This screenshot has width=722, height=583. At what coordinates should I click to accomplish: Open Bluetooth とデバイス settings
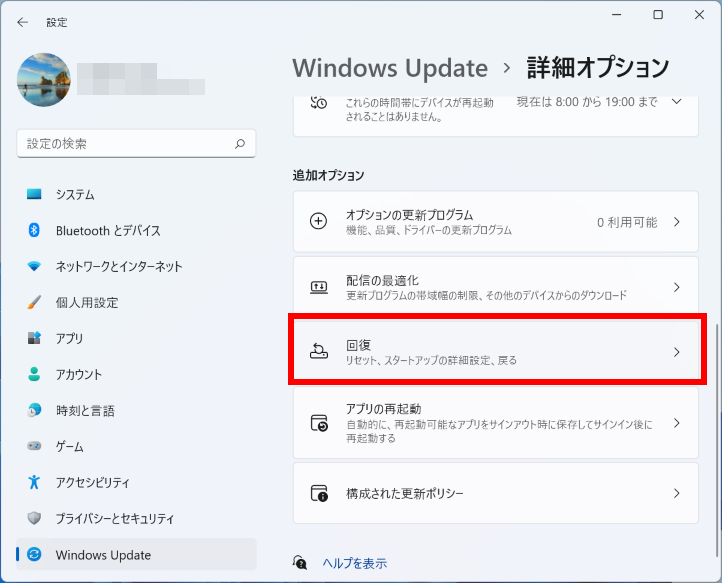(136, 230)
